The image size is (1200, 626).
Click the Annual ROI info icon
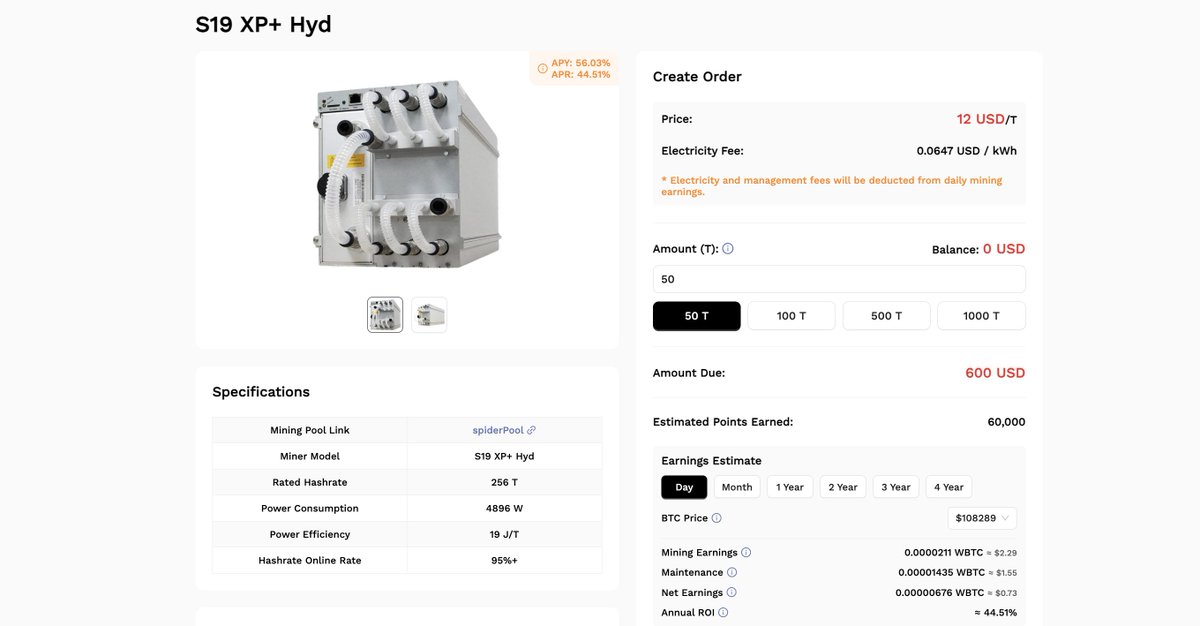tap(723, 612)
